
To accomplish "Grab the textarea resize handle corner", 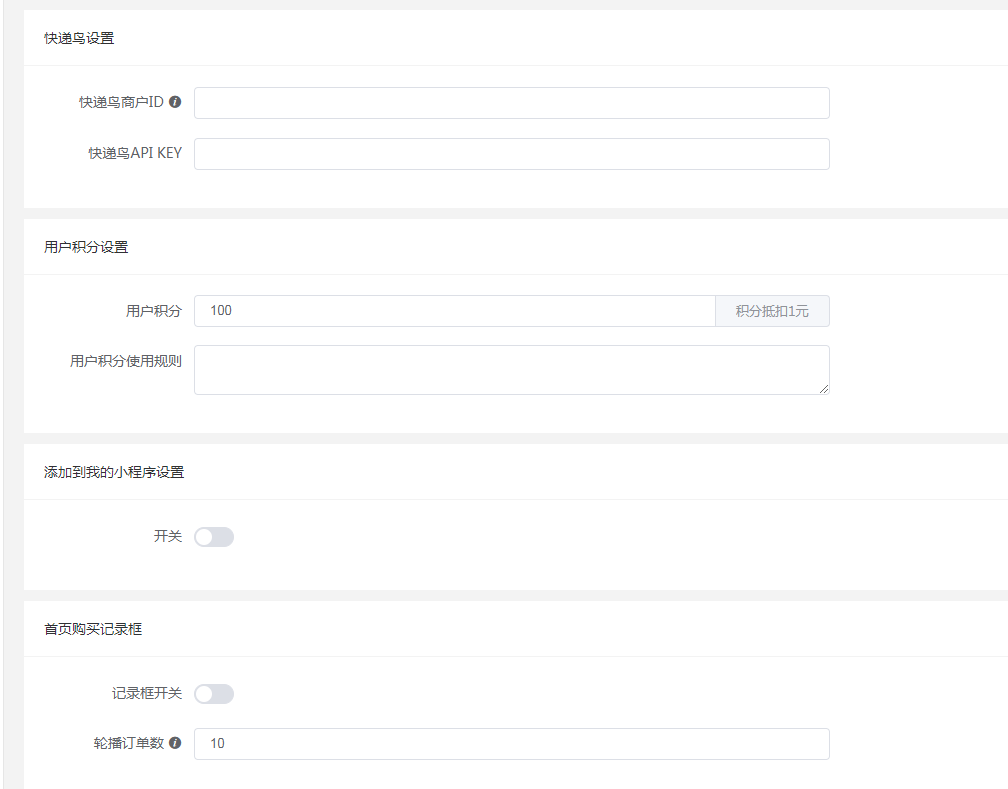I will click(824, 388).
